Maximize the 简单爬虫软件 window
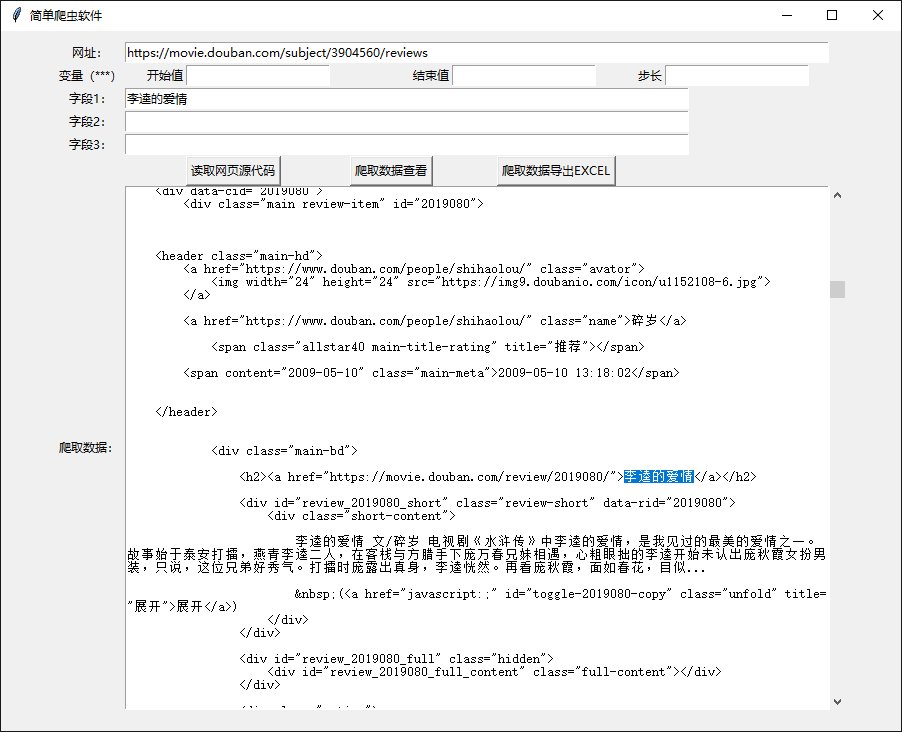The width and height of the screenshot is (902, 732). pyautogui.click(x=832, y=16)
